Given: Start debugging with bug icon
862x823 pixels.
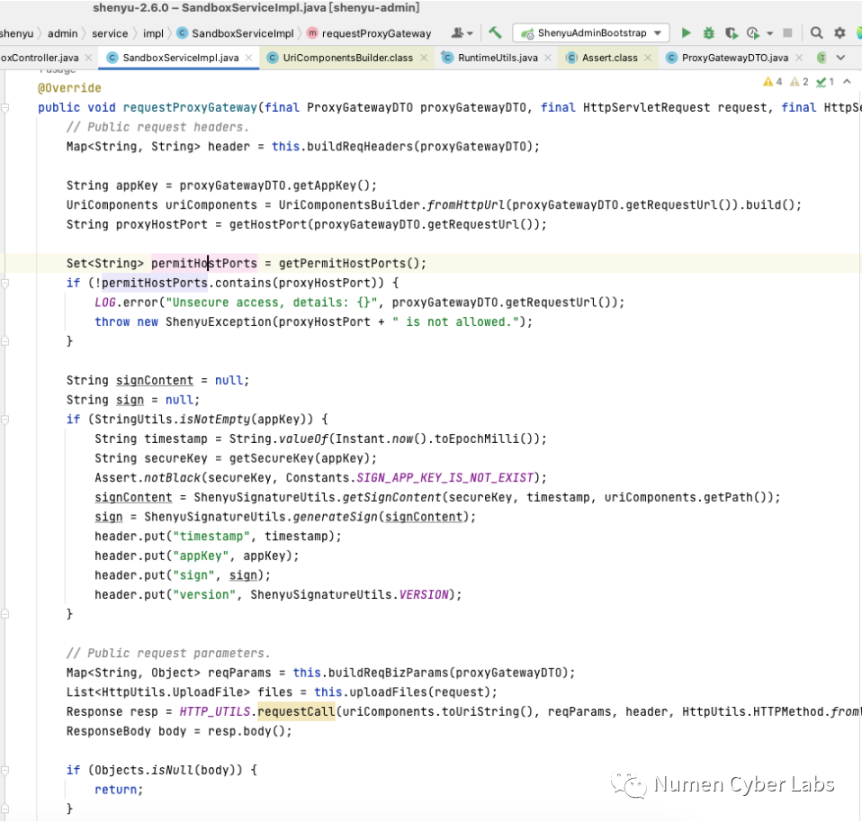Looking at the screenshot, I should (x=709, y=33).
